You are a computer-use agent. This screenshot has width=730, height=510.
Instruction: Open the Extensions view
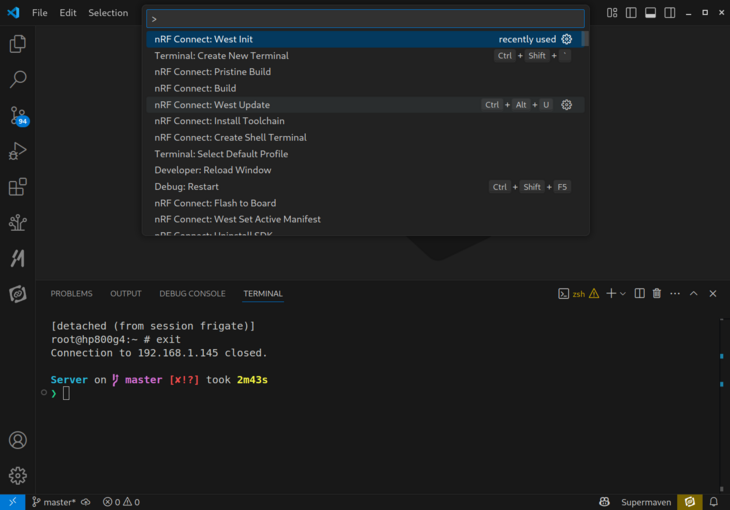pos(18,187)
